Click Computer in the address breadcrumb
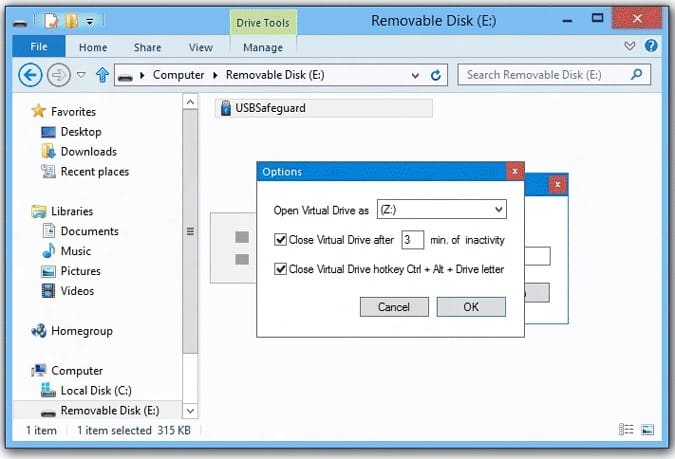The height and width of the screenshot is (459, 675). [x=178, y=75]
